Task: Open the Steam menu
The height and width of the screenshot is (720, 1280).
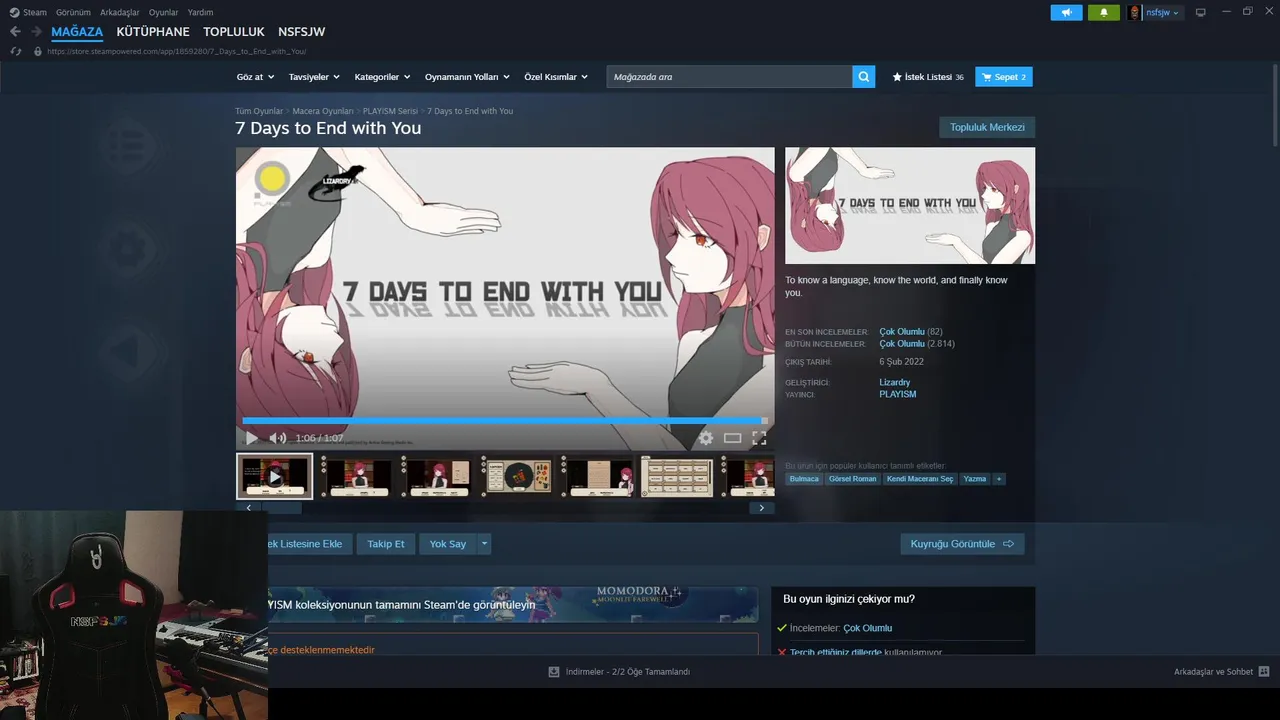Action: [x=35, y=12]
